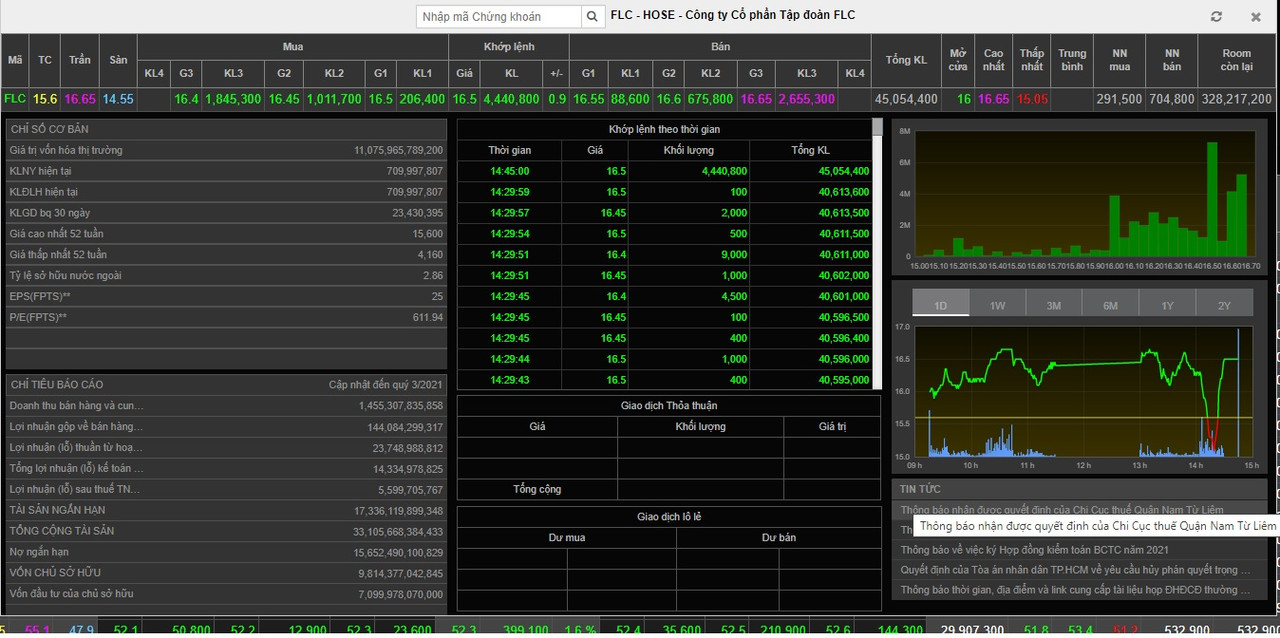
Task: Click the Giá cao nhất 52 tuần row
Action: (226, 234)
